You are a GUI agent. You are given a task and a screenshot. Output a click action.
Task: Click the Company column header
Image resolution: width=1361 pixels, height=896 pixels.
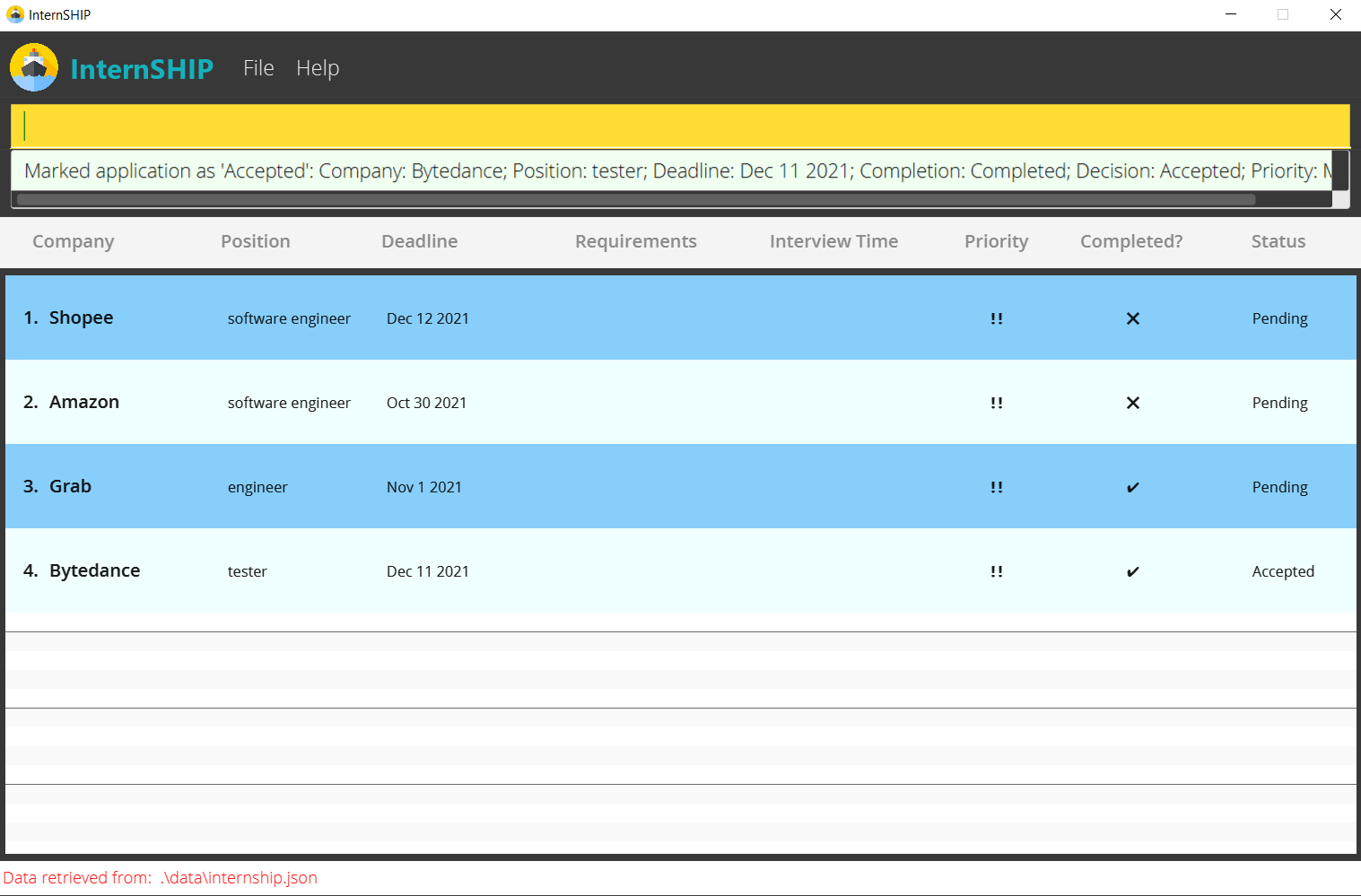[74, 241]
